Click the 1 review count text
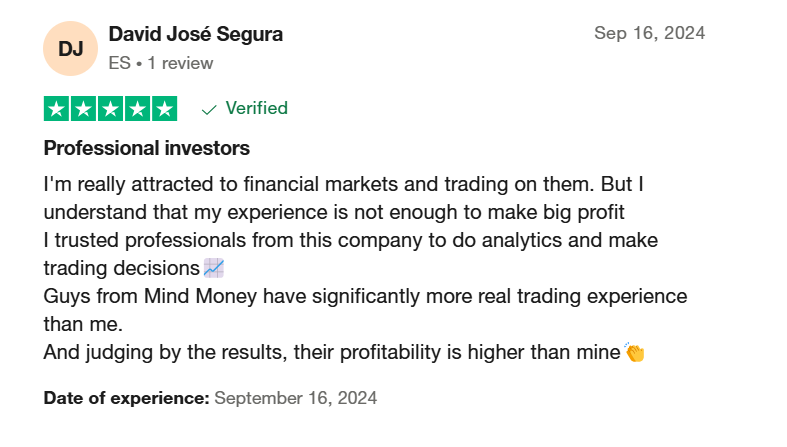787x447 pixels. [x=180, y=63]
